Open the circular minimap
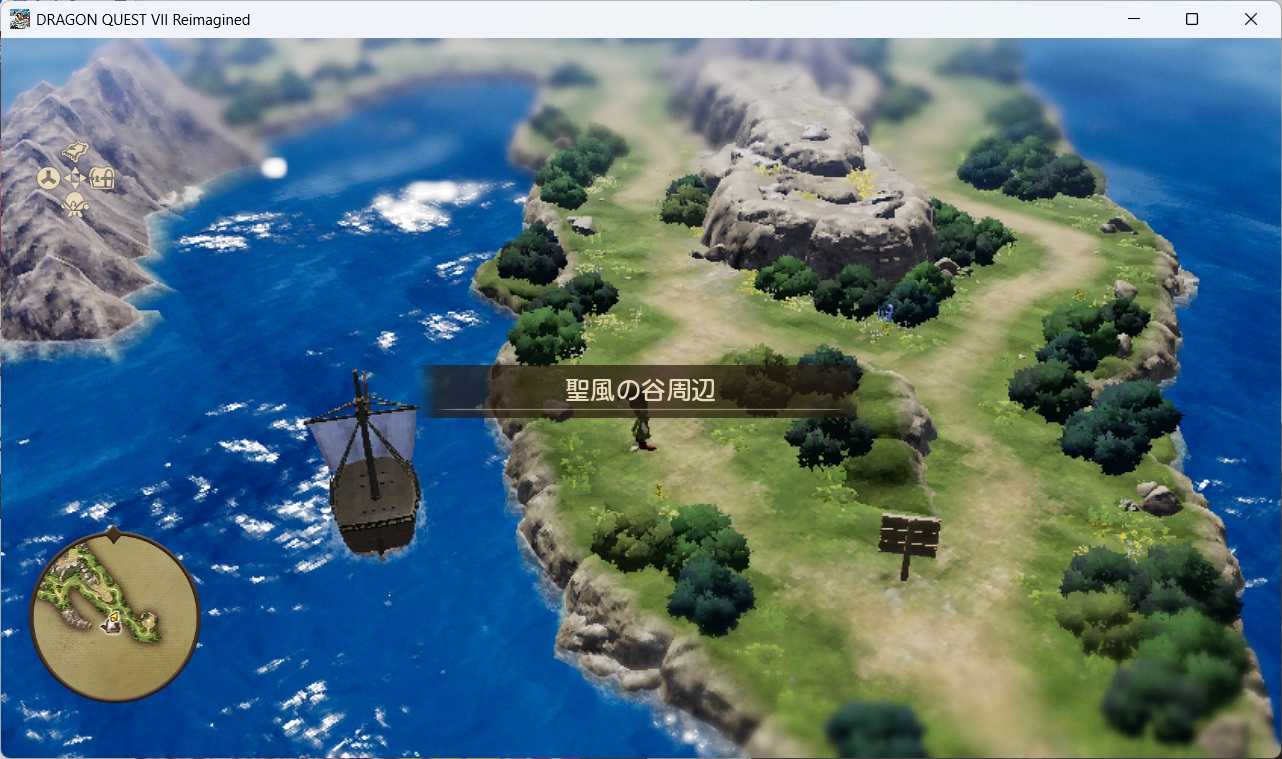The width and height of the screenshot is (1282, 759). [x=115, y=615]
